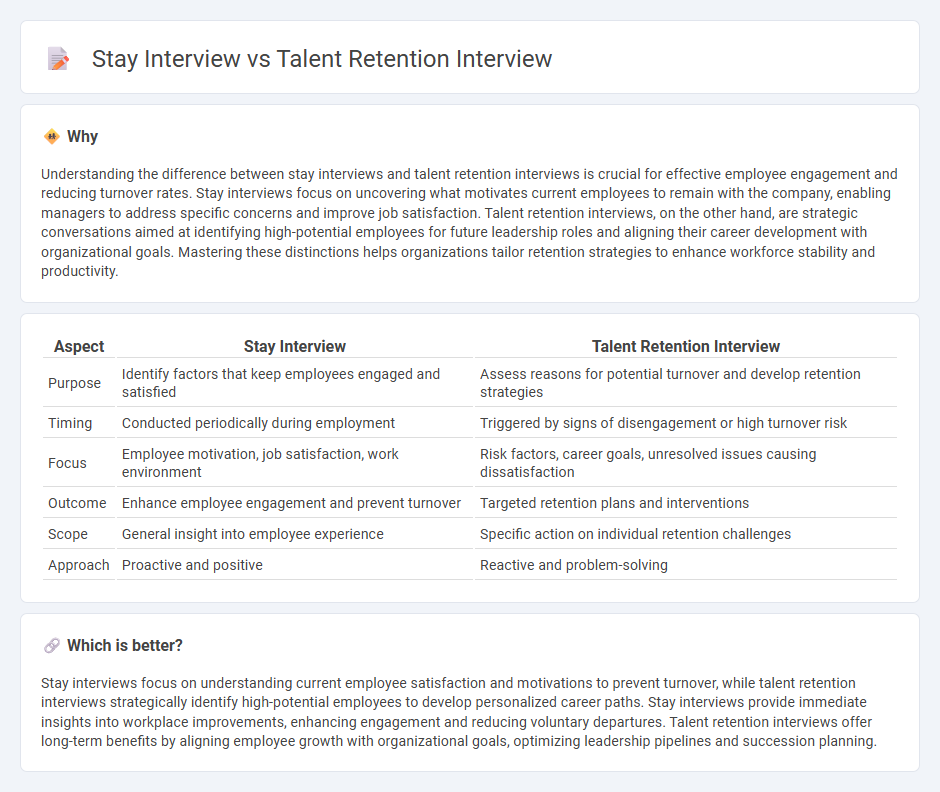Click cell 'Reactive and problem-solving'
Viewport: 940px width, 792px height.
click(x=686, y=565)
